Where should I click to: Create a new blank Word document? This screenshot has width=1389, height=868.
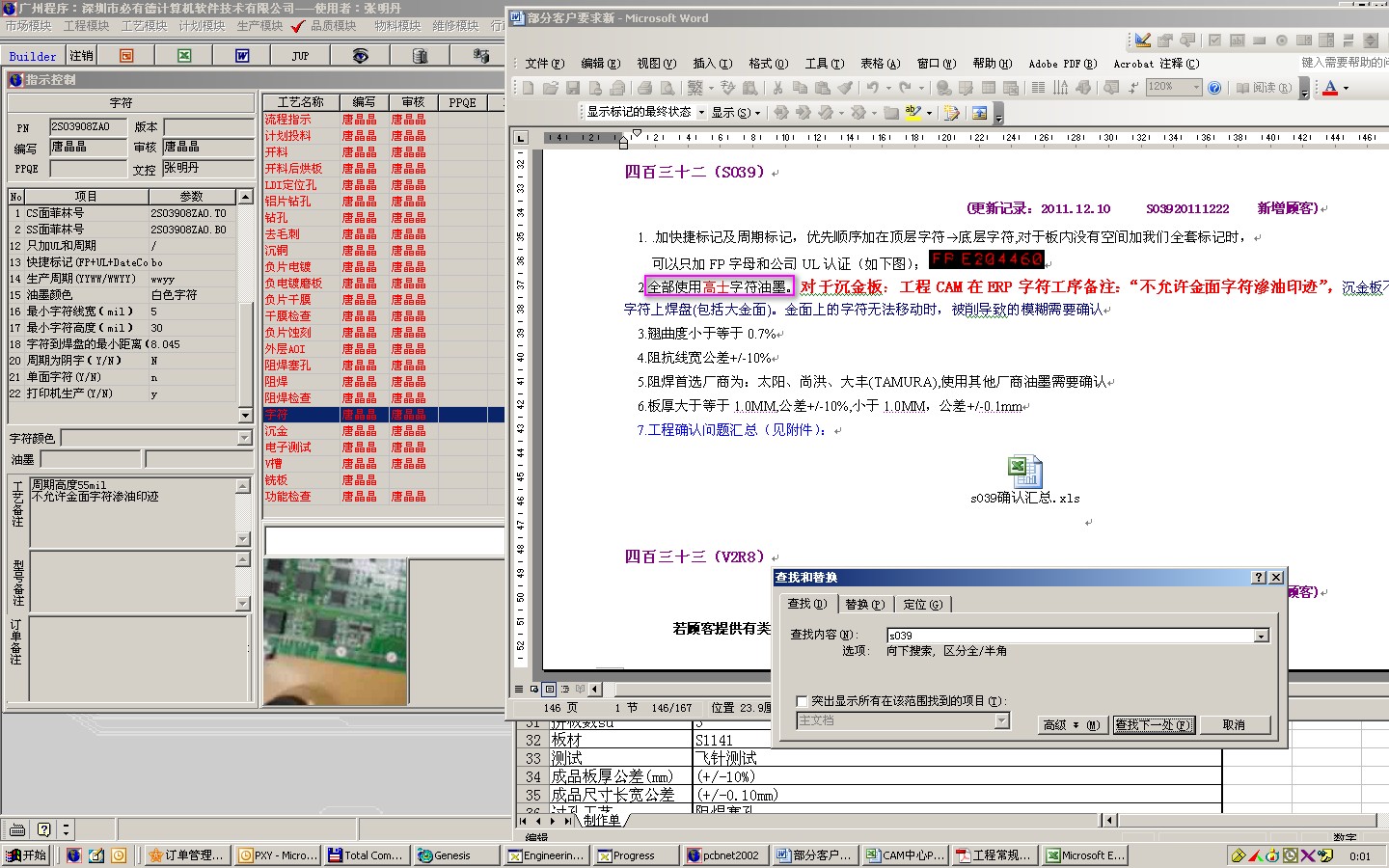(x=528, y=88)
